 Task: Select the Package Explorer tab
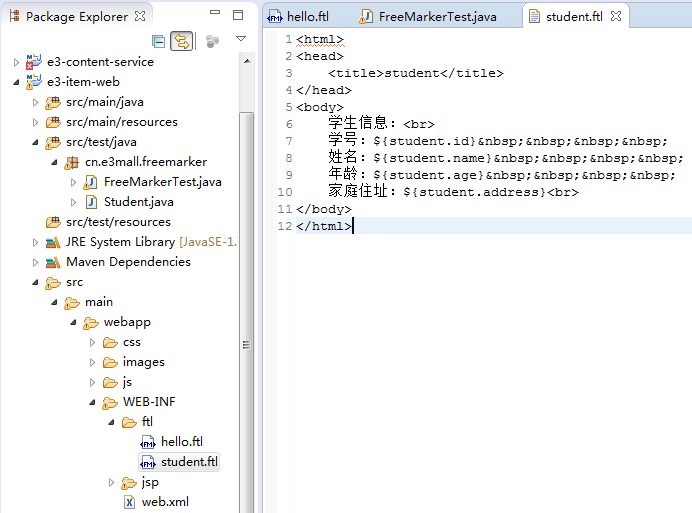[x=76, y=17]
